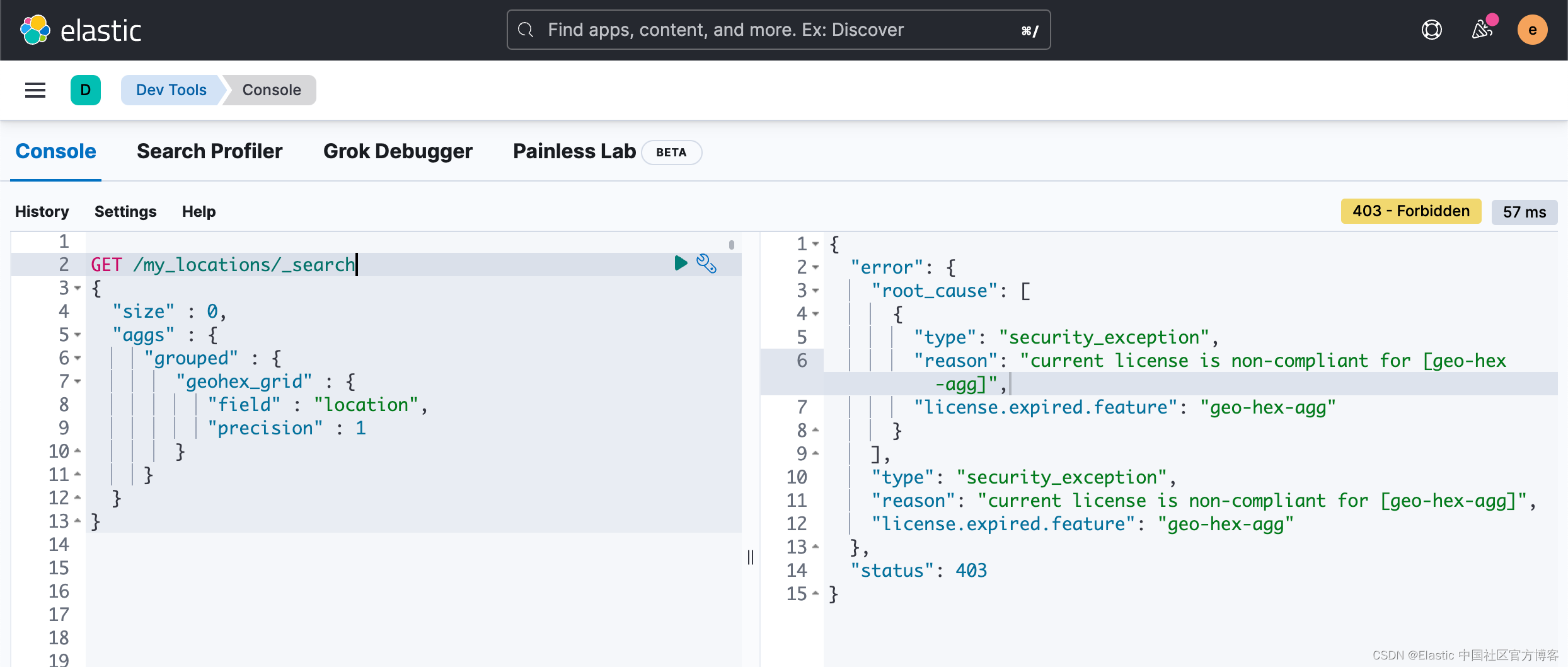
Task: Click the "field" : "location" line
Action: pos(318,405)
